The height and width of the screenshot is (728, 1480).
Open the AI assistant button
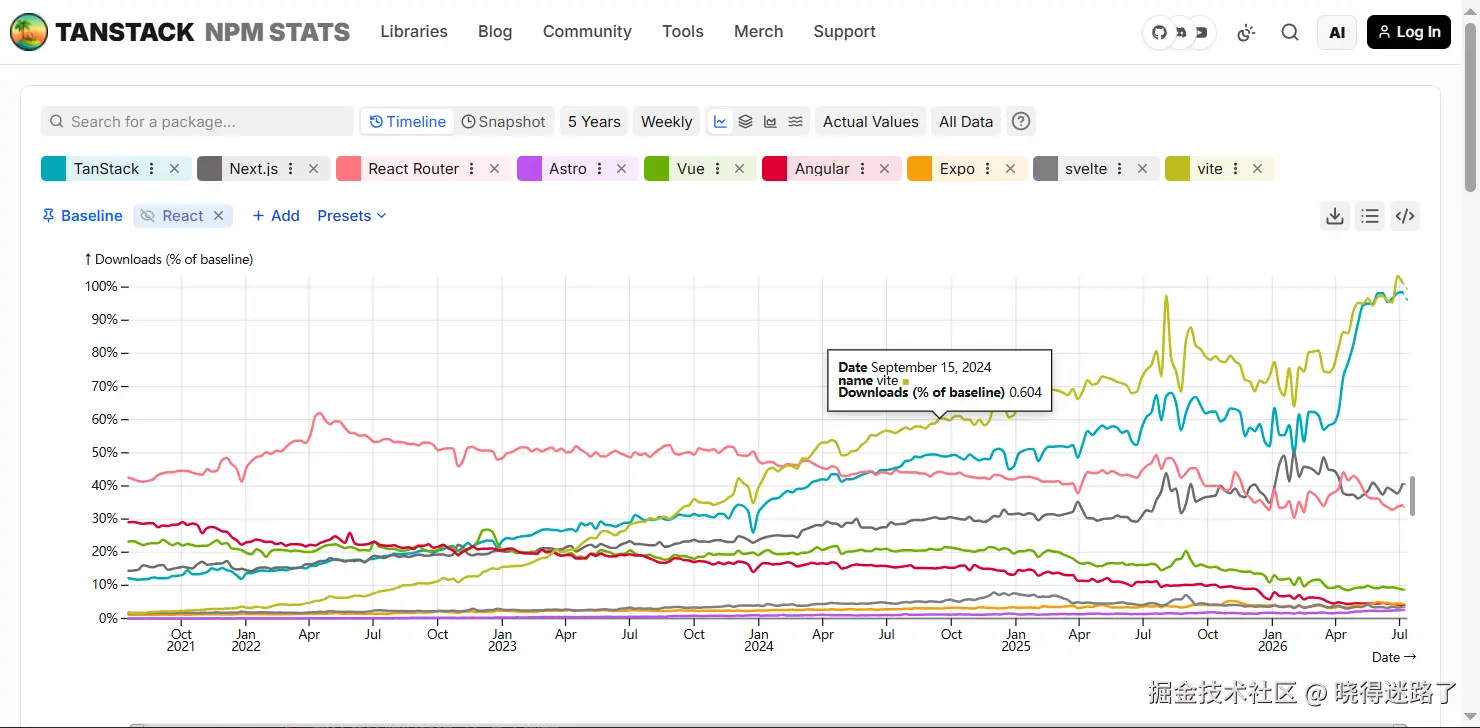[x=1337, y=32]
